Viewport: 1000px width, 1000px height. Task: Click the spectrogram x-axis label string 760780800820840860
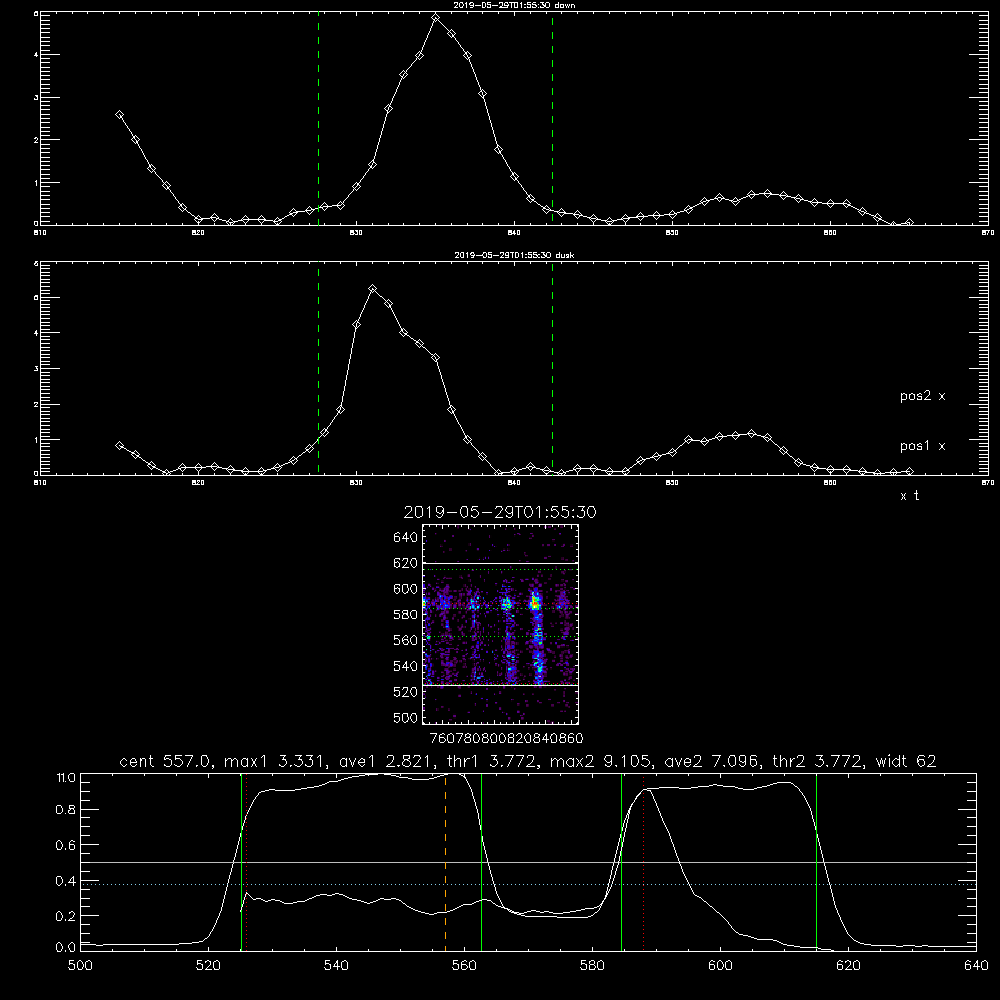506,739
